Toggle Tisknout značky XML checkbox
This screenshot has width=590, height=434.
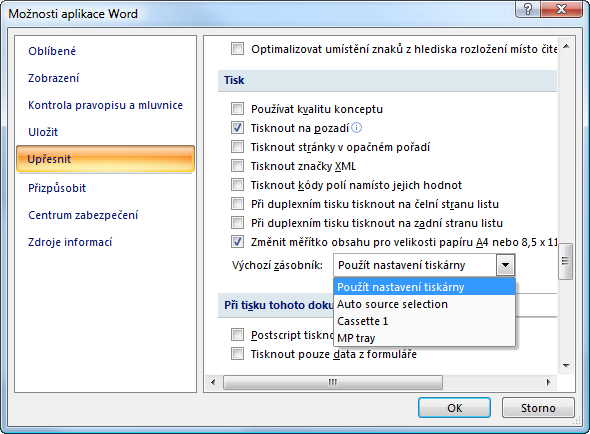[237, 166]
